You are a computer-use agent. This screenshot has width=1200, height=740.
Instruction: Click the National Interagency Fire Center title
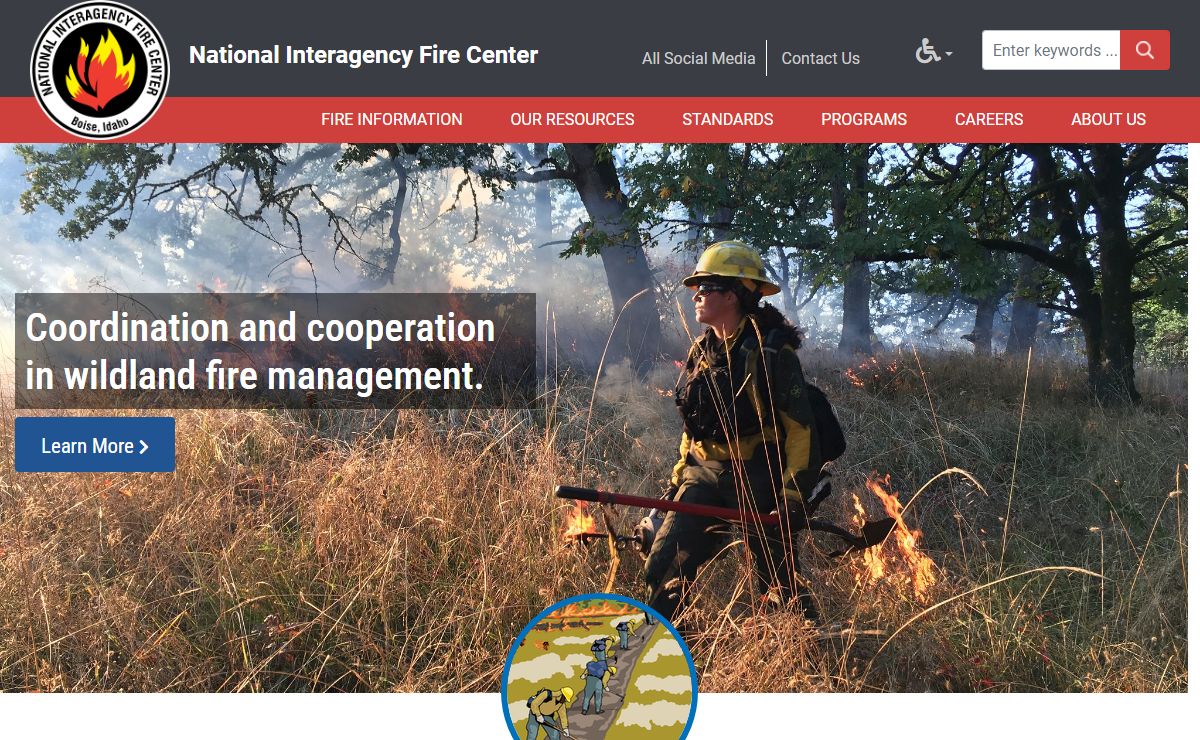[x=364, y=55]
